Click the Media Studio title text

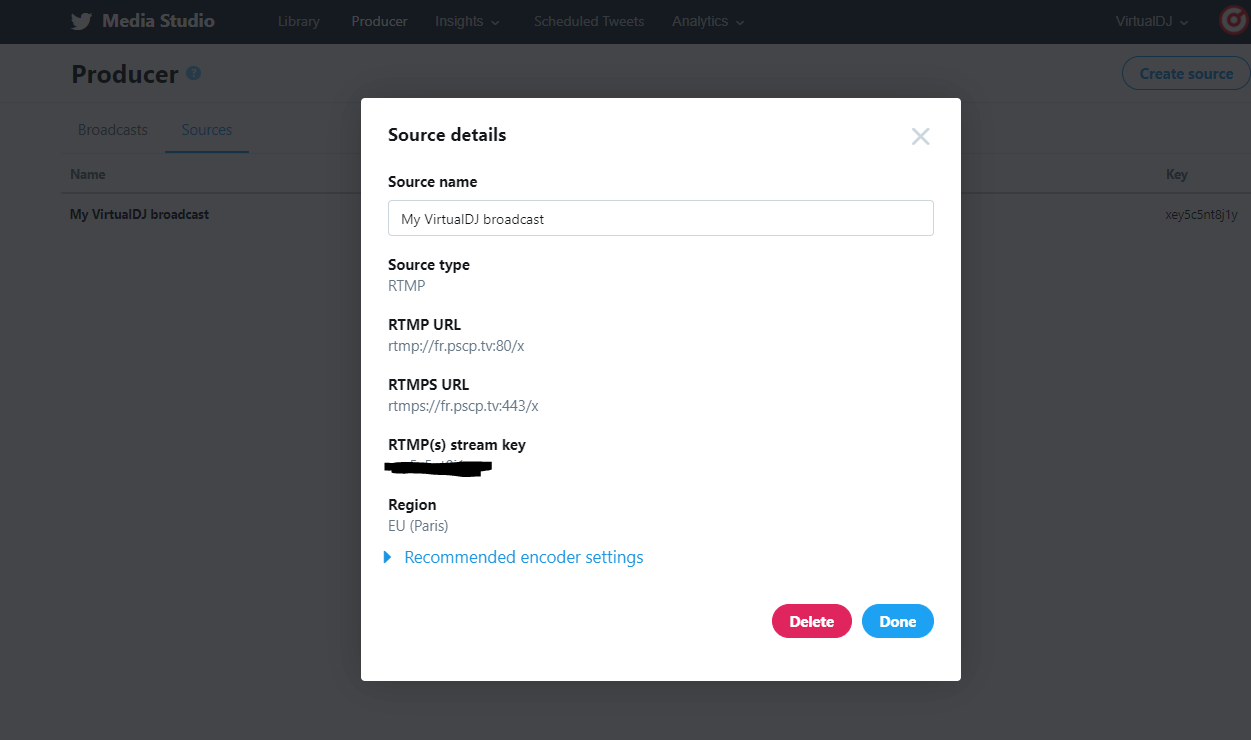tap(158, 21)
